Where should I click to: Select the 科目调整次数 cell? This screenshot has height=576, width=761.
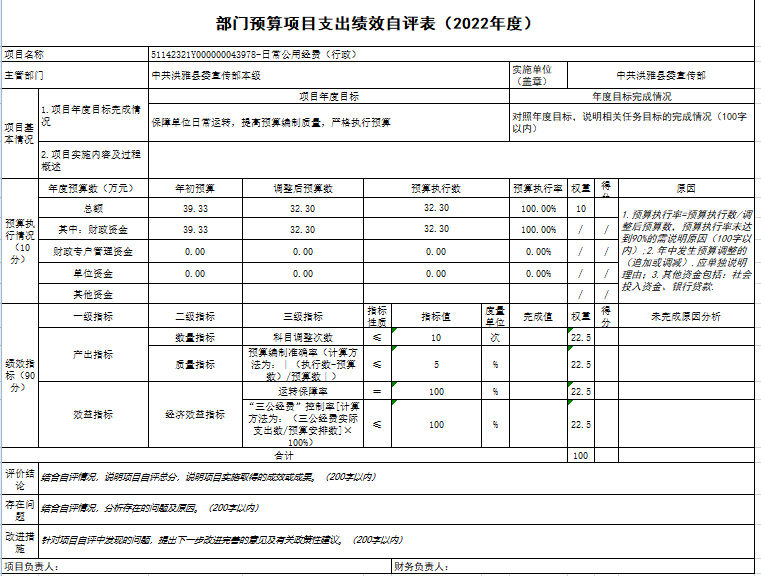(303, 337)
